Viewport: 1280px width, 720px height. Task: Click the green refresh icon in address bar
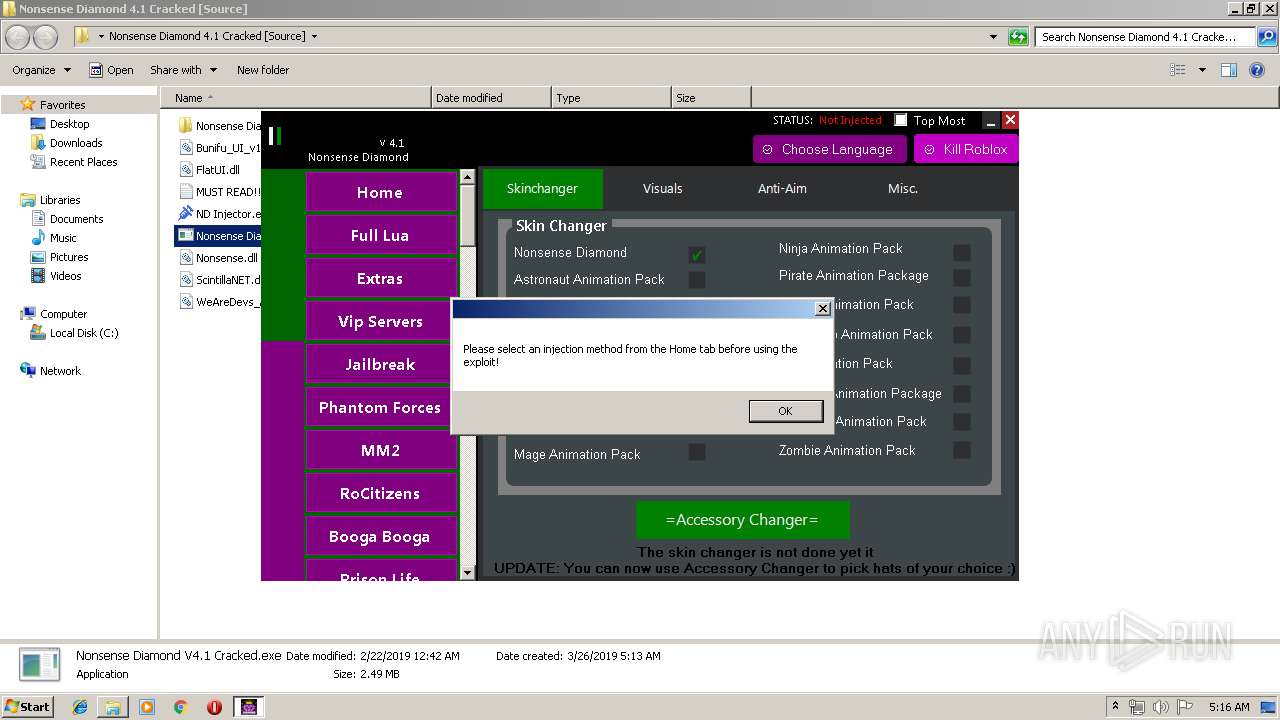[1018, 37]
